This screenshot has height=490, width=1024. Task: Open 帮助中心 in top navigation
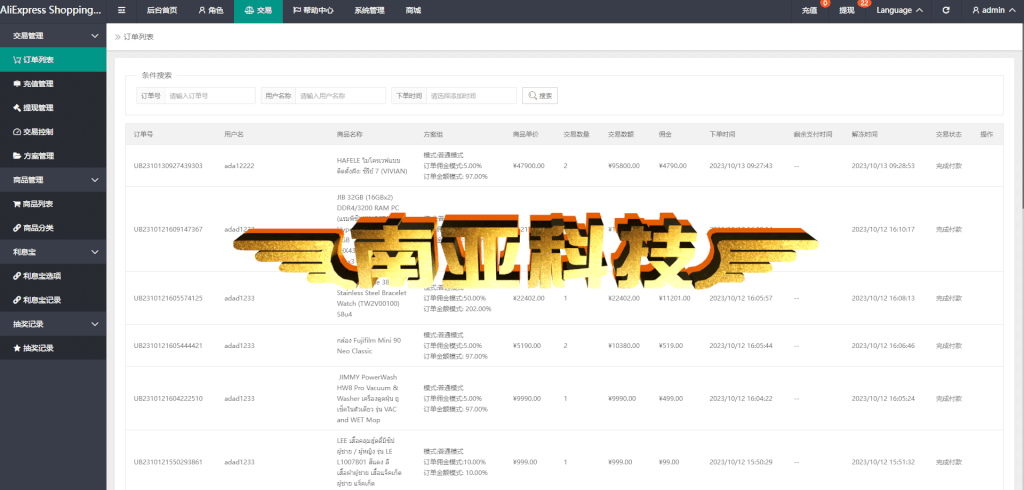(x=313, y=10)
